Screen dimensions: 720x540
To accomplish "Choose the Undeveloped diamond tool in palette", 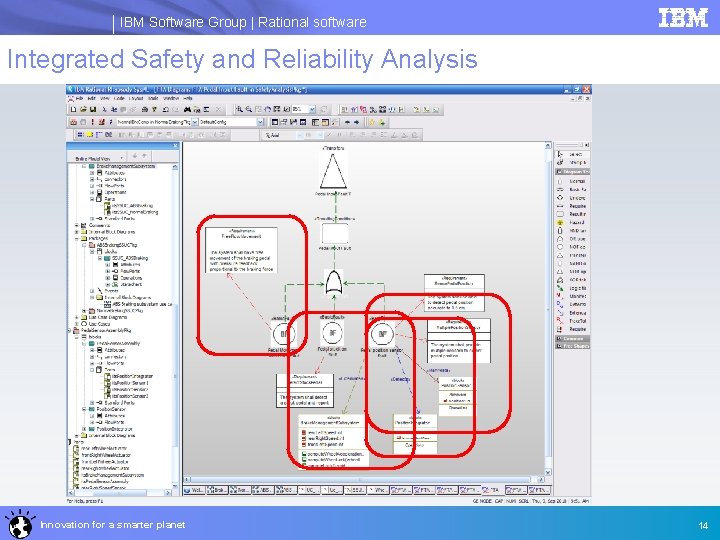I will [572, 197].
